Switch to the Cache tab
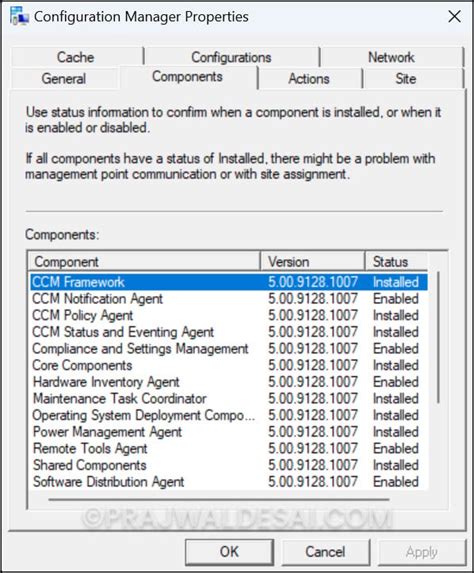Screen dimensions: 474x573 [77, 57]
